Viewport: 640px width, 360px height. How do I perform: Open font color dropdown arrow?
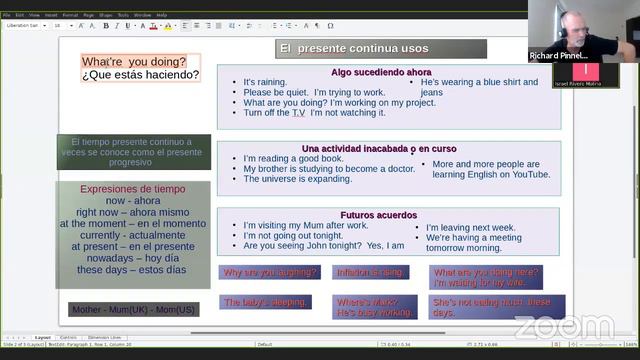point(161,26)
